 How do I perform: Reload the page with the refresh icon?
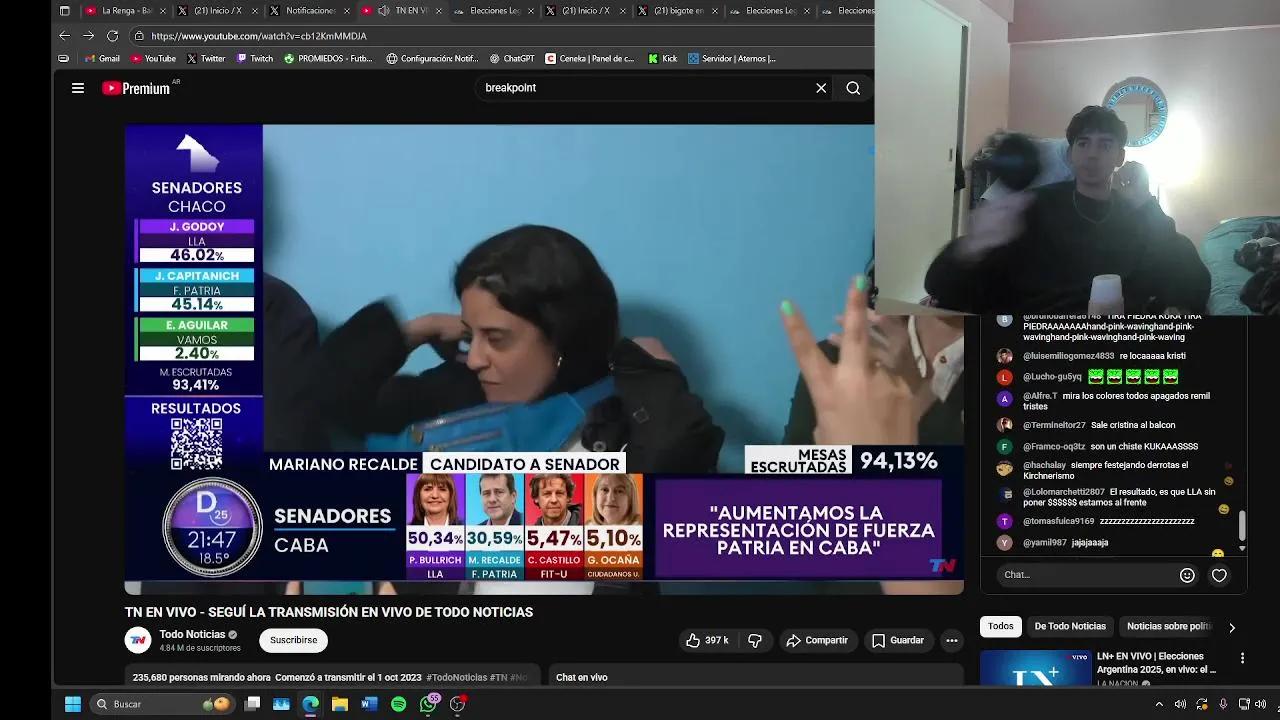[x=112, y=36]
